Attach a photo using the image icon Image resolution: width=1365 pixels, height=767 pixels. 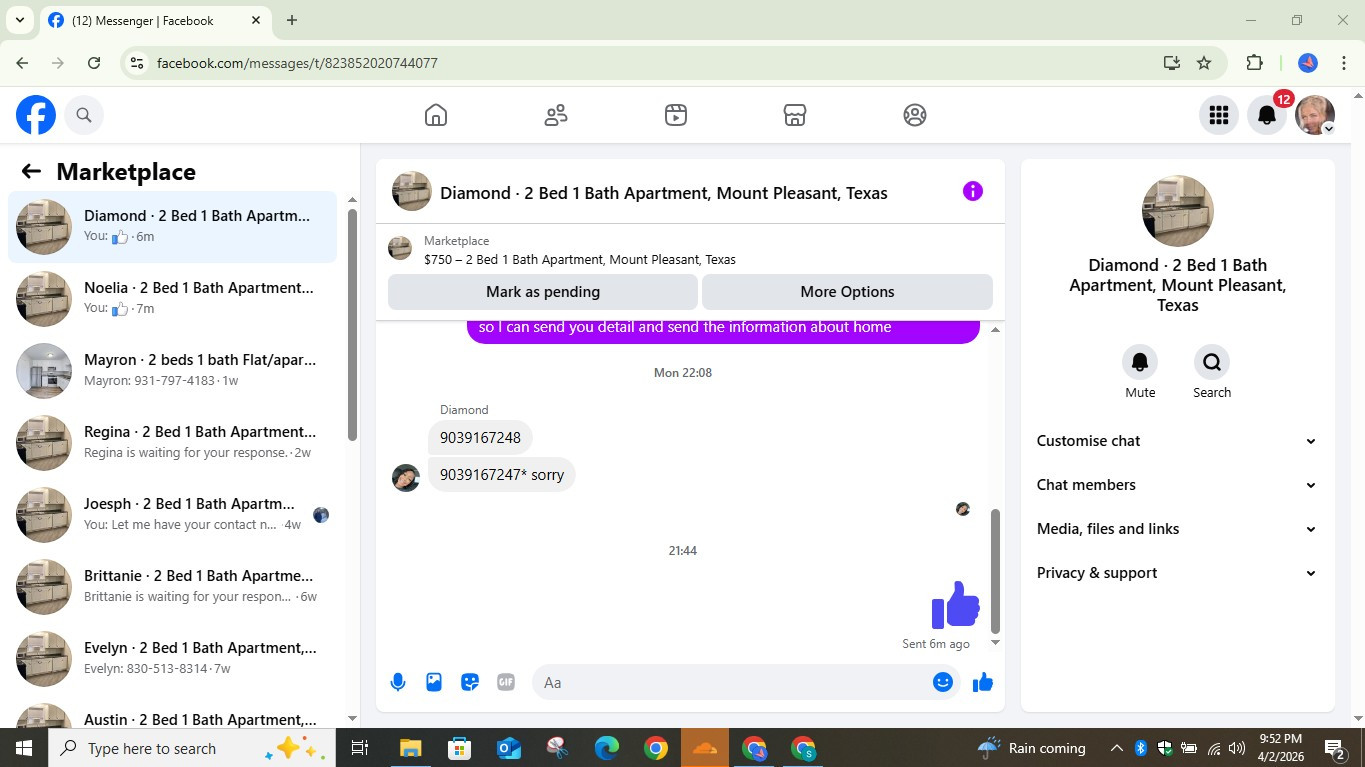coord(434,682)
